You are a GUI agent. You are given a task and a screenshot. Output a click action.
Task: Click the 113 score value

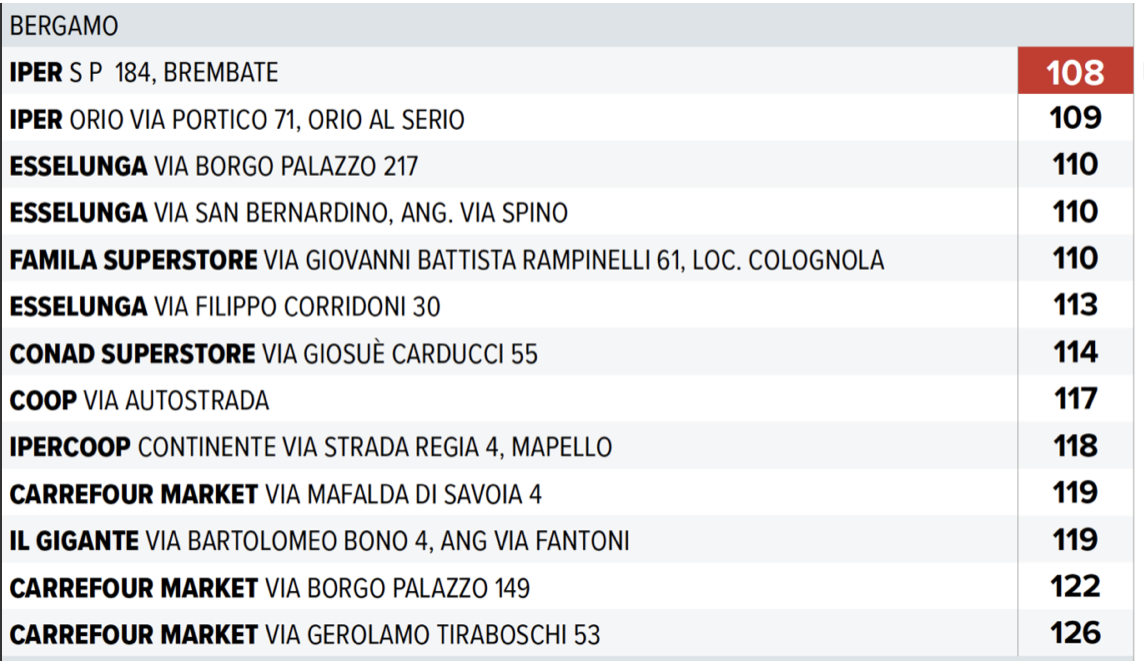tap(1075, 305)
